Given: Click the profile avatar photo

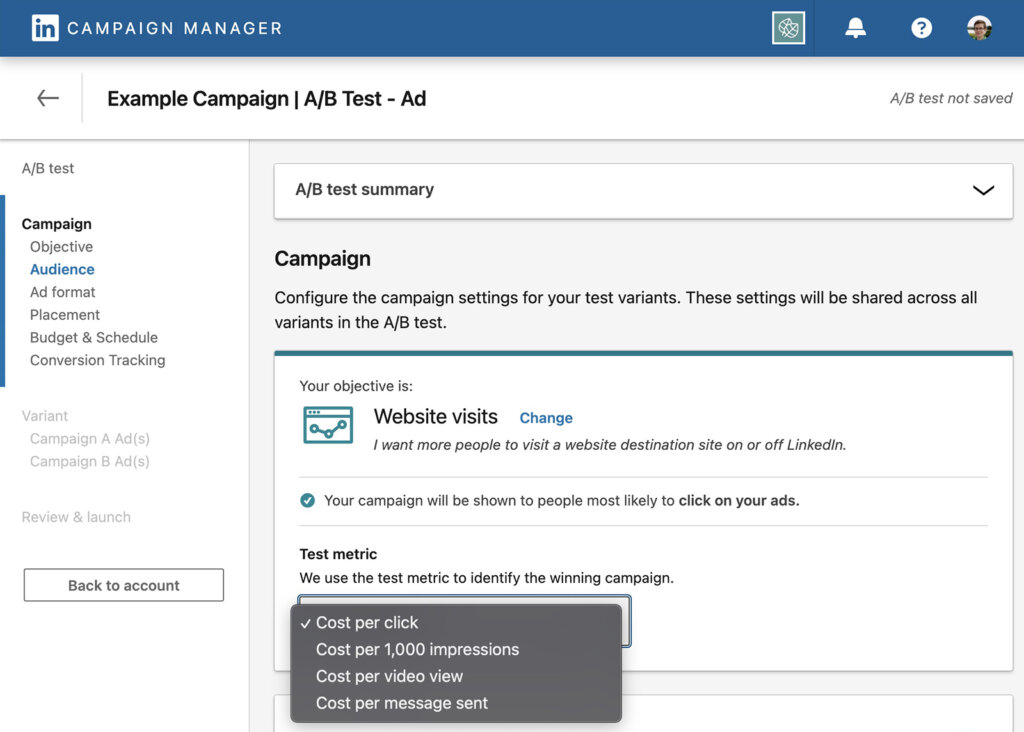Looking at the screenshot, I should point(978,28).
